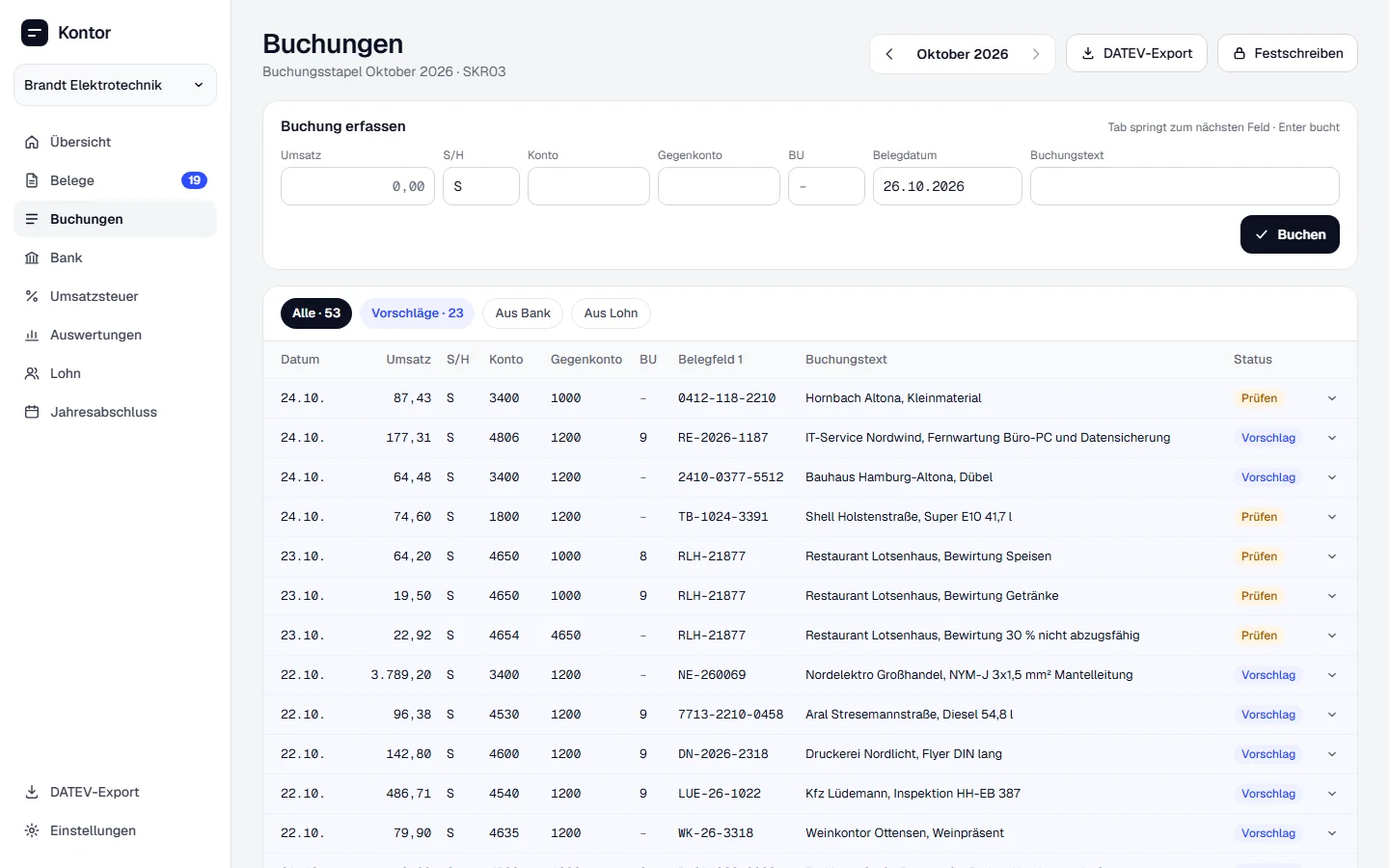Switch to the Vorschläge · 23 tab

pyautogui.click(x=418, y=313)
